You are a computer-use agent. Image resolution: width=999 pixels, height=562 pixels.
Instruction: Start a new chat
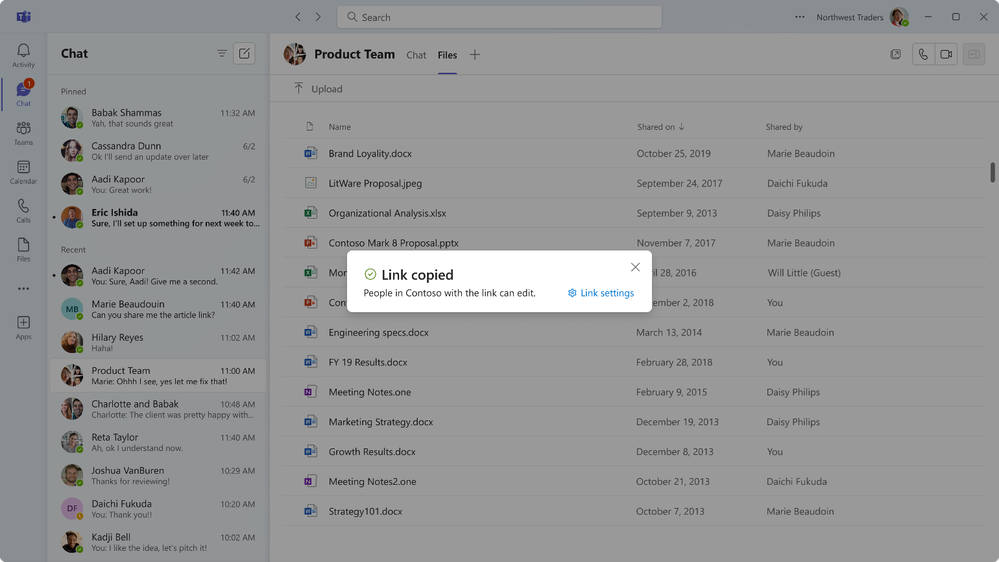coord(244,54)
